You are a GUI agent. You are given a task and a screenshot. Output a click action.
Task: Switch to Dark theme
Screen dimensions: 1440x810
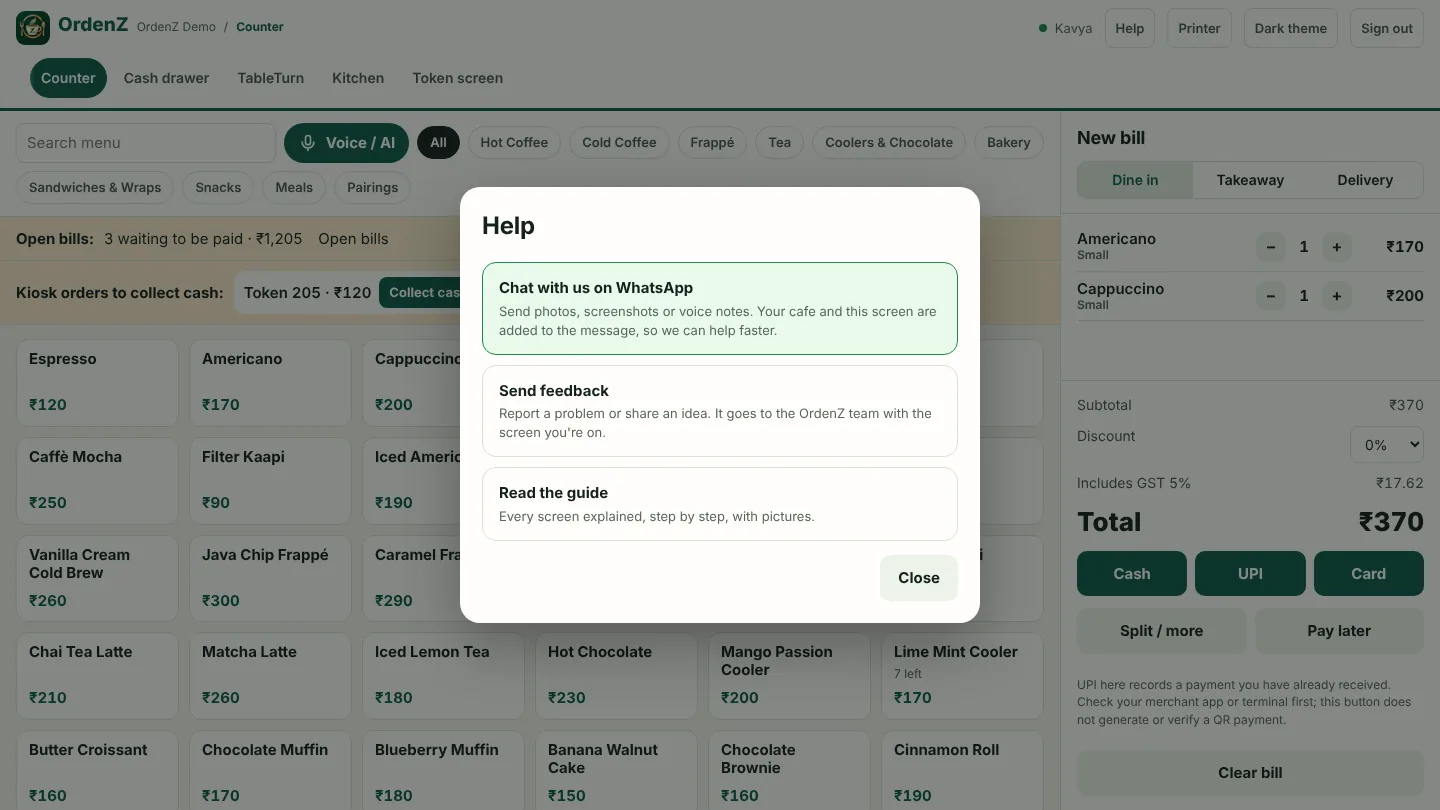click(1291, 28)
